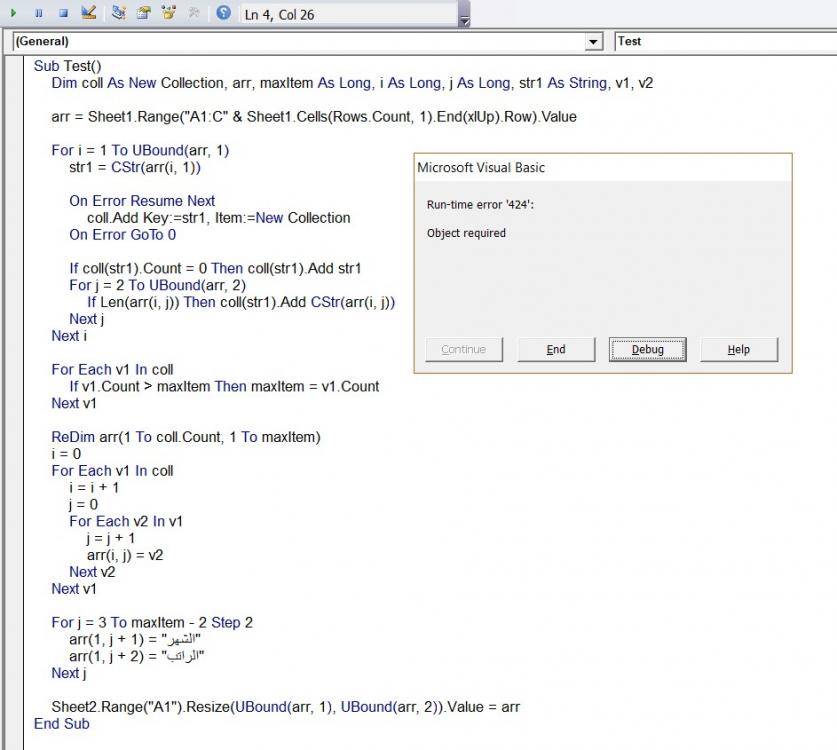
Task: Click the "For j = 2 To UBound(arr, 2)" line
Action: (x=157, y=286)
